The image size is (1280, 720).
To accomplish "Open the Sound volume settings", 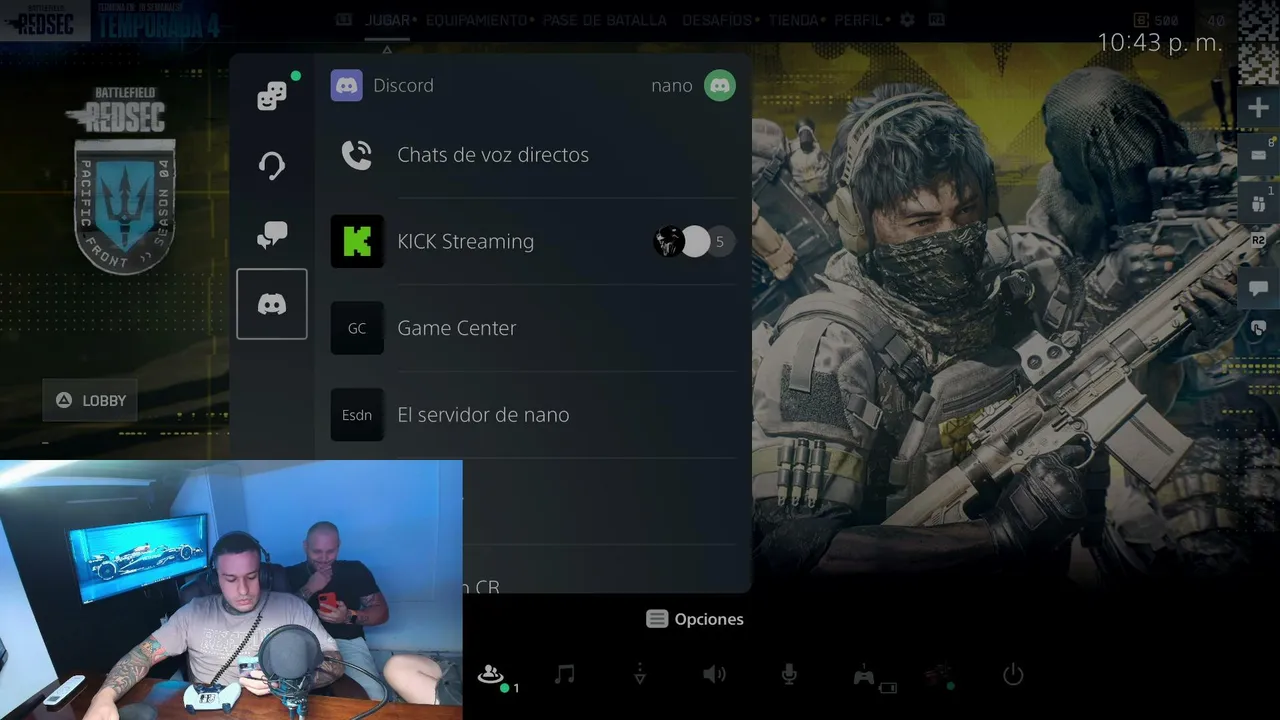I will click(x=714, y=675).
